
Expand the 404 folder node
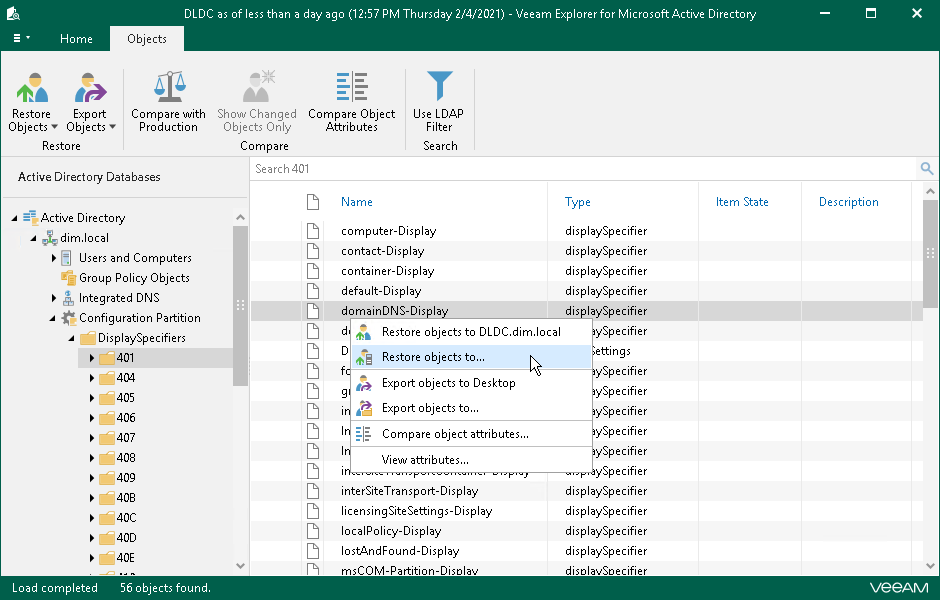(92, 378)
